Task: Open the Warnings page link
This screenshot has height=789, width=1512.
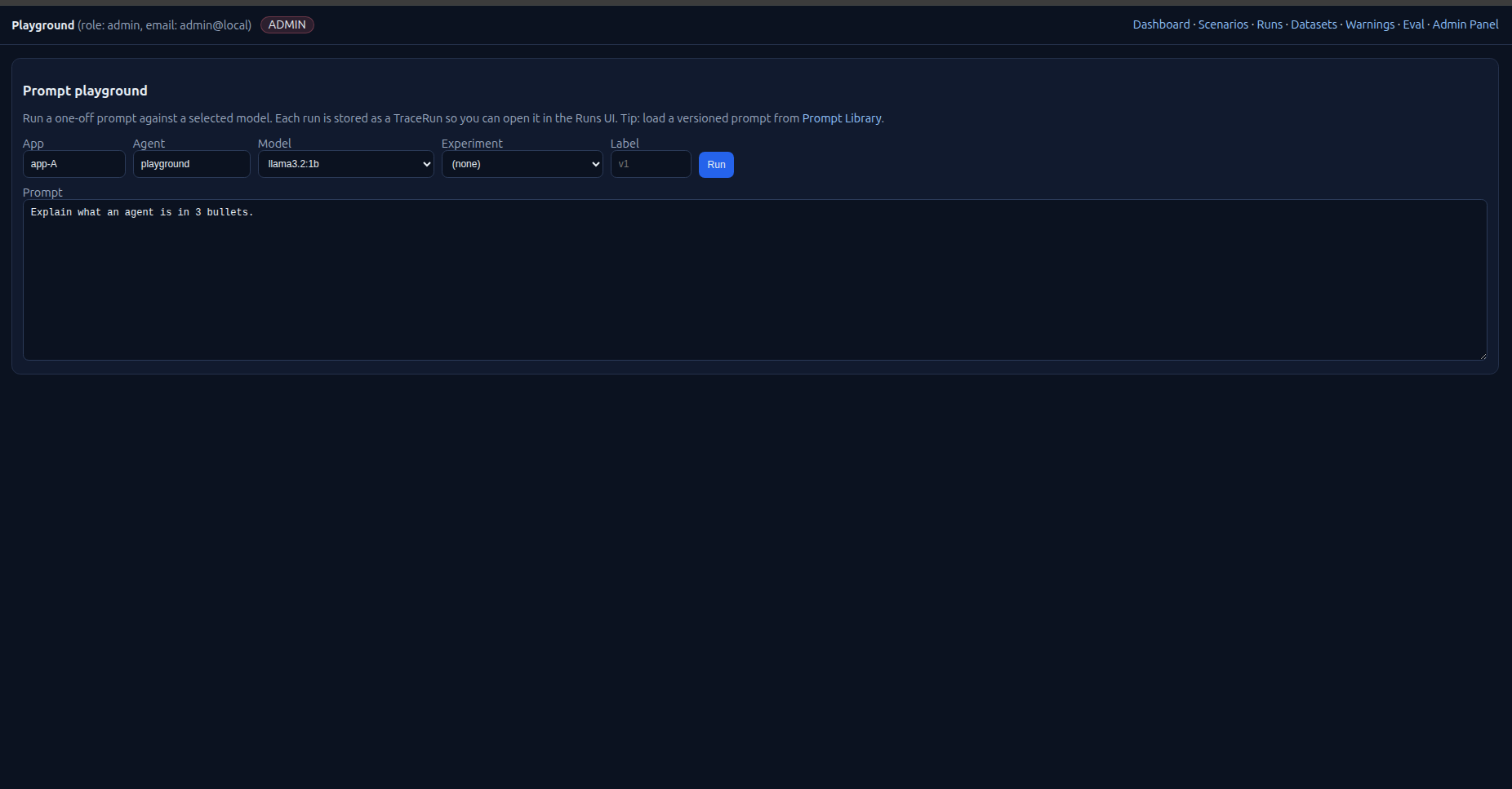Action: click(x=1369, y=24)
